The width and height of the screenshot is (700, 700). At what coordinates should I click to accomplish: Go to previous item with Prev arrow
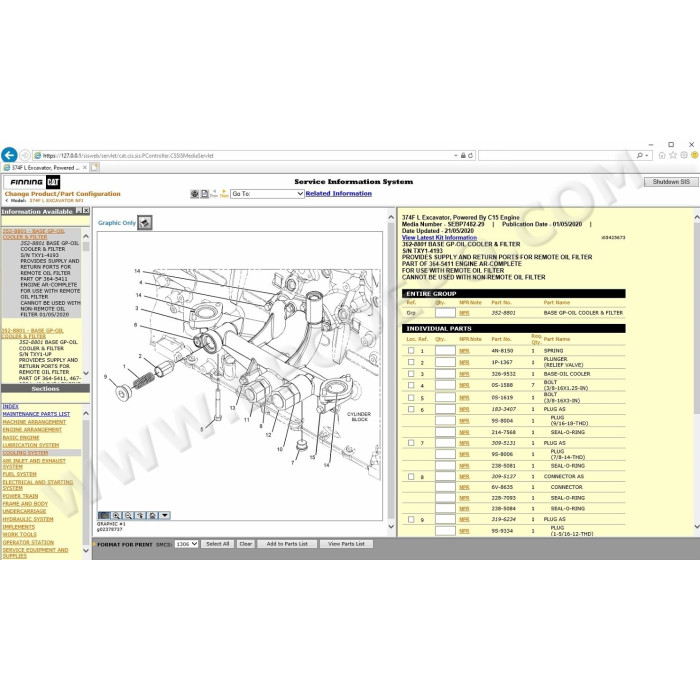coord(214,193)
